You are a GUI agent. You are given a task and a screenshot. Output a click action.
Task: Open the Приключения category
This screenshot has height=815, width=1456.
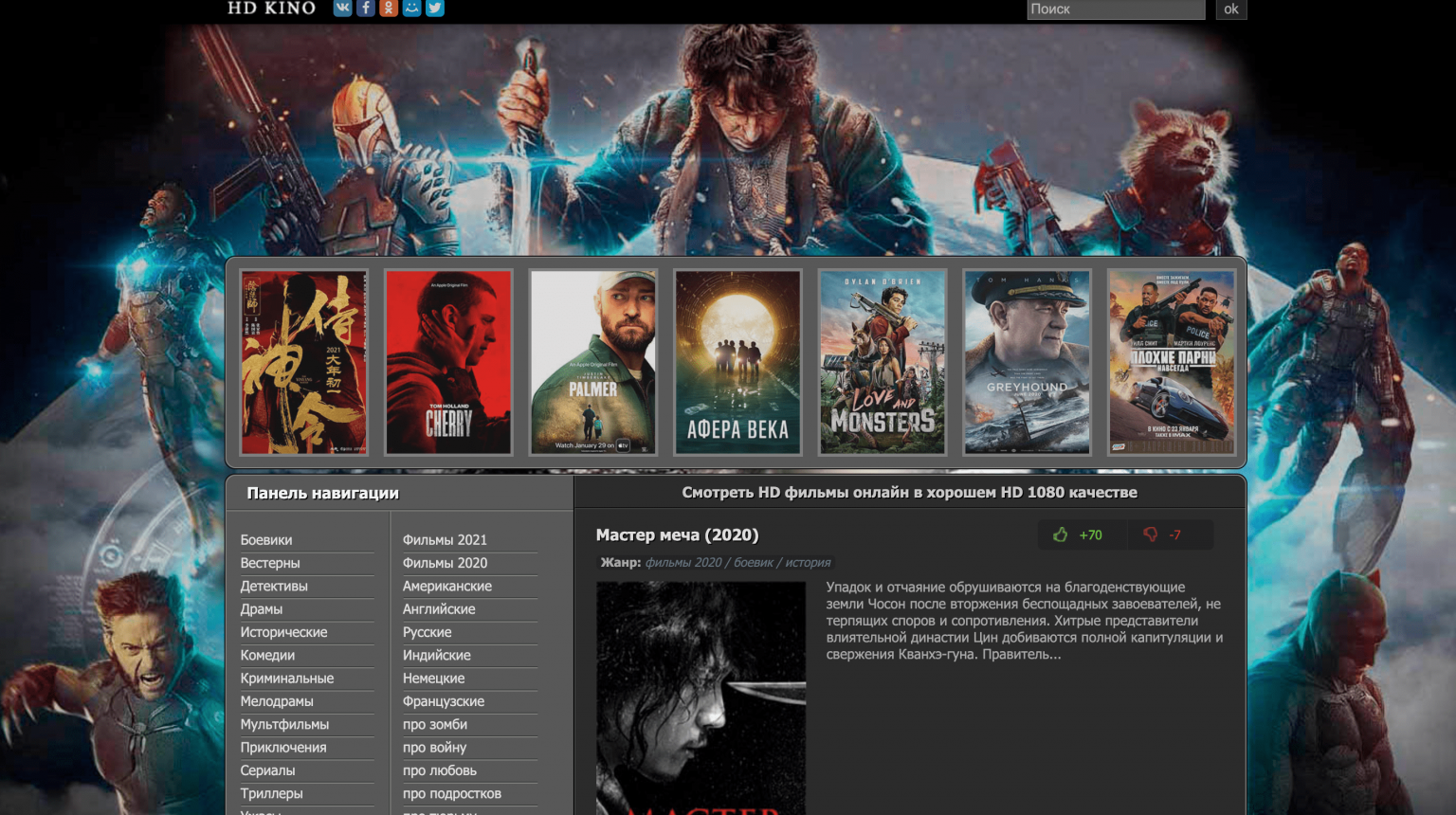click(x=283, y=747)
